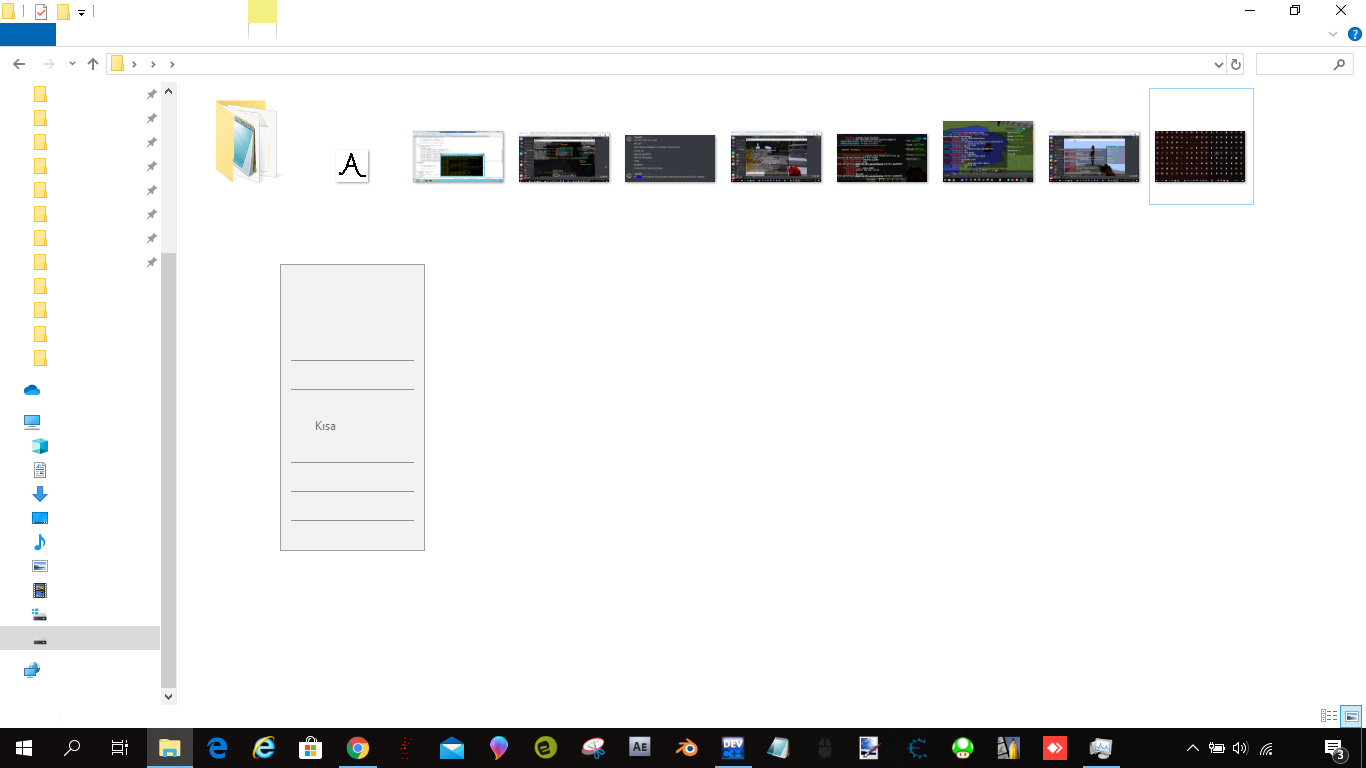
Task: Expand the ribbon with the chevron
Action: (1333, 34)
